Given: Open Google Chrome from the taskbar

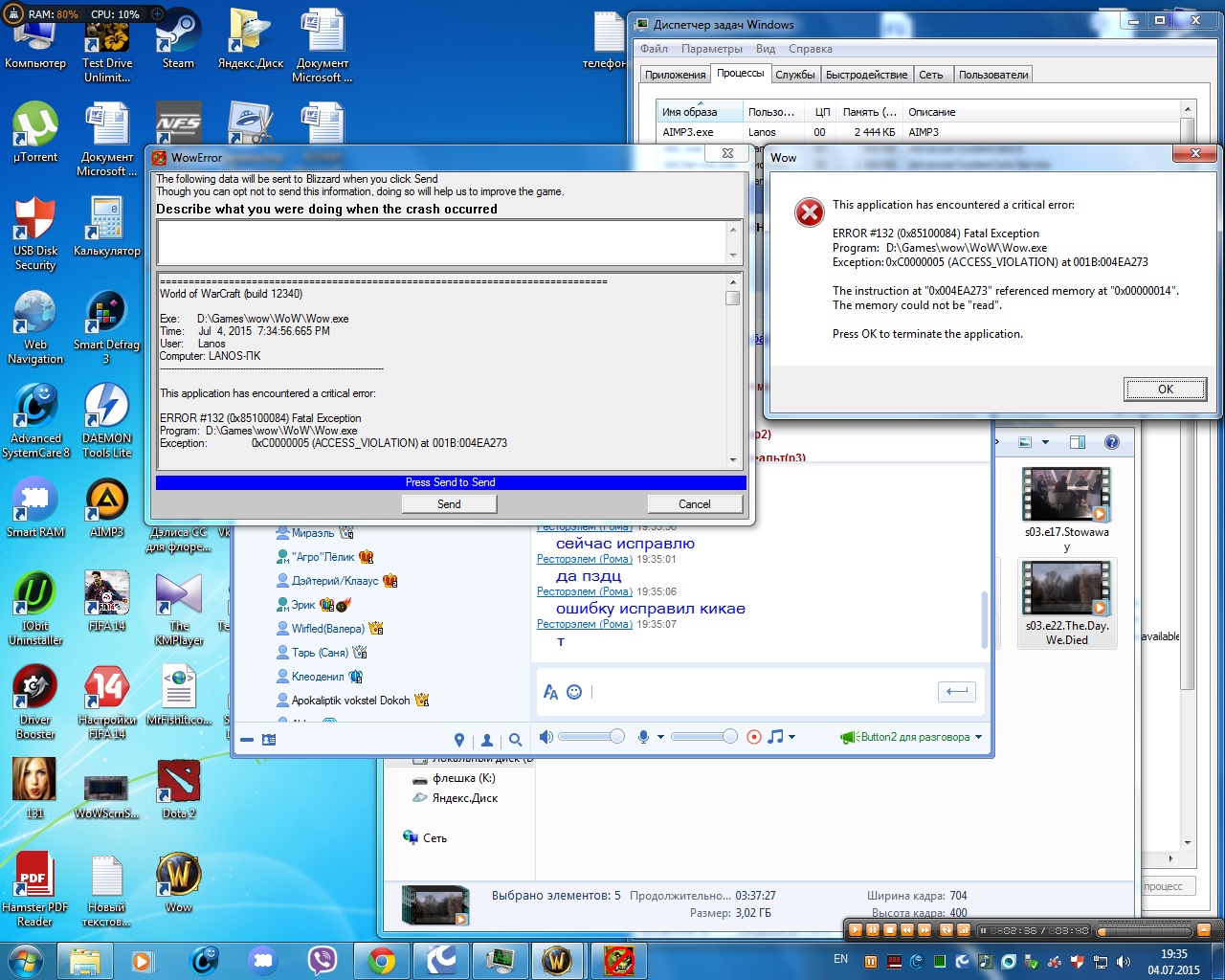Looking at the screenshot, I should [x=382, y=961].
